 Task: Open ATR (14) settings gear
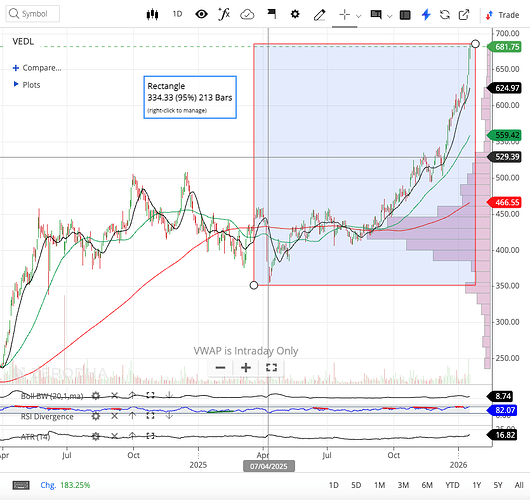[96, 436]
